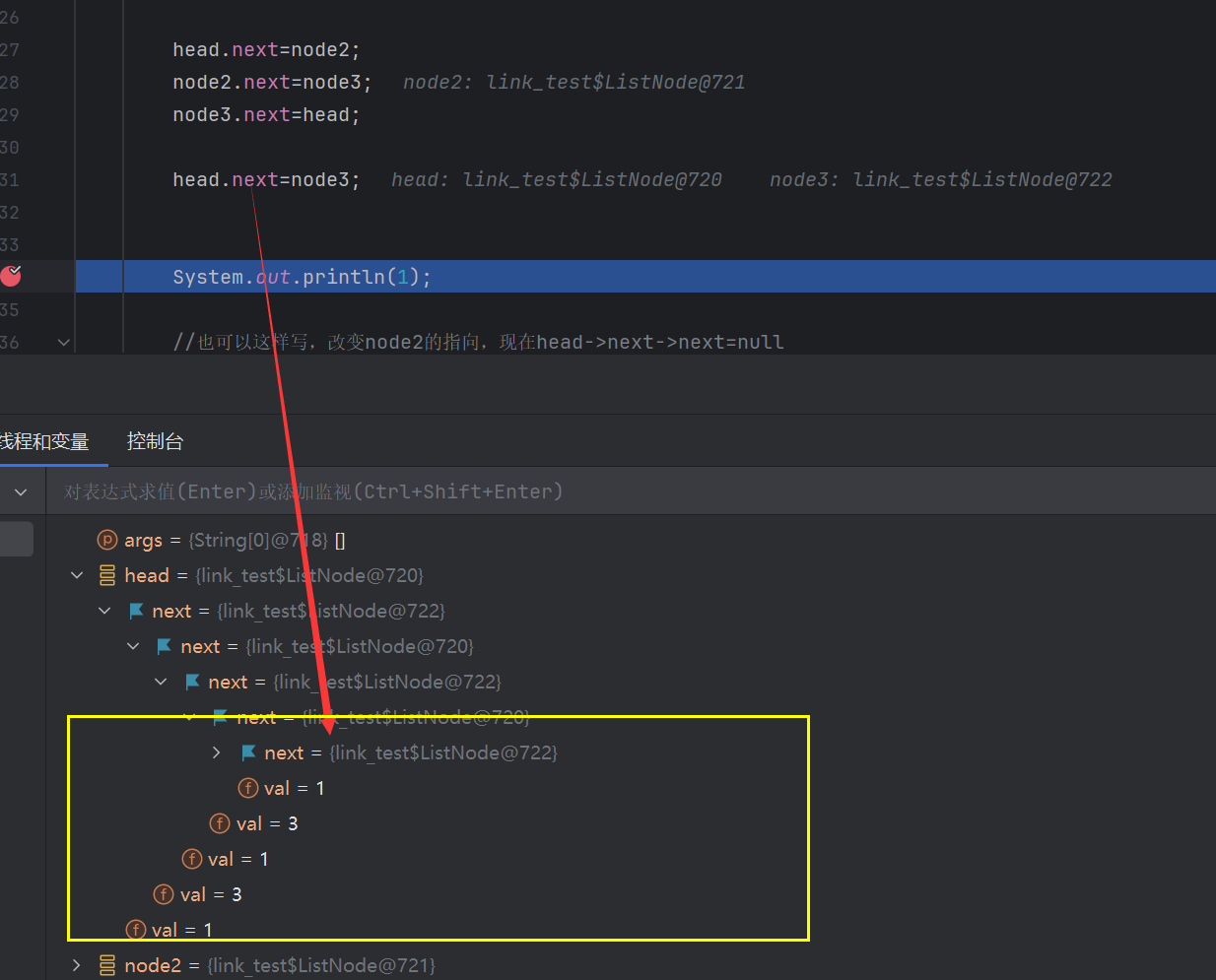The height and width of the screenshot is (980, 1216).
Task: Open the dropdown chevron beside the expression field
Action: [21, 491]
